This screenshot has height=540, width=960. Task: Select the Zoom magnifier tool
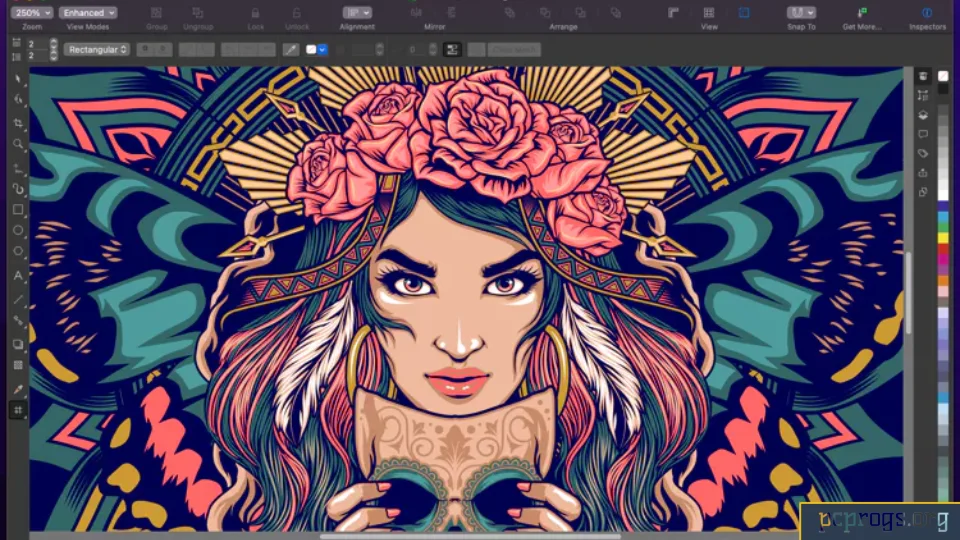18,144
